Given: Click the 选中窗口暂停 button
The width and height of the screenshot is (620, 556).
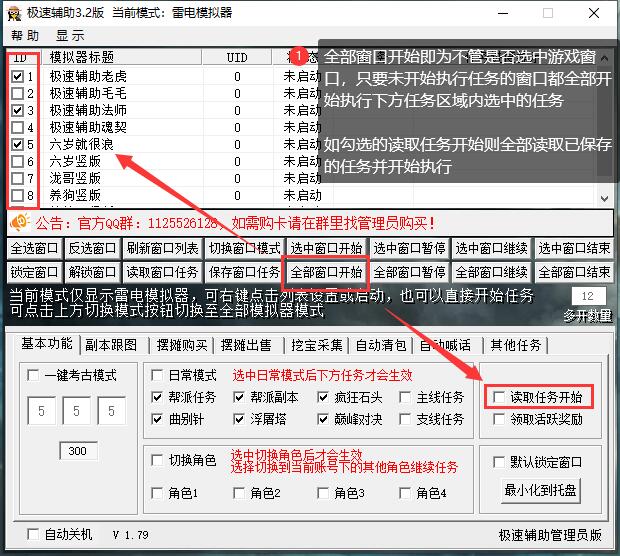Looking at the screenshot, I should pos(409,248).
